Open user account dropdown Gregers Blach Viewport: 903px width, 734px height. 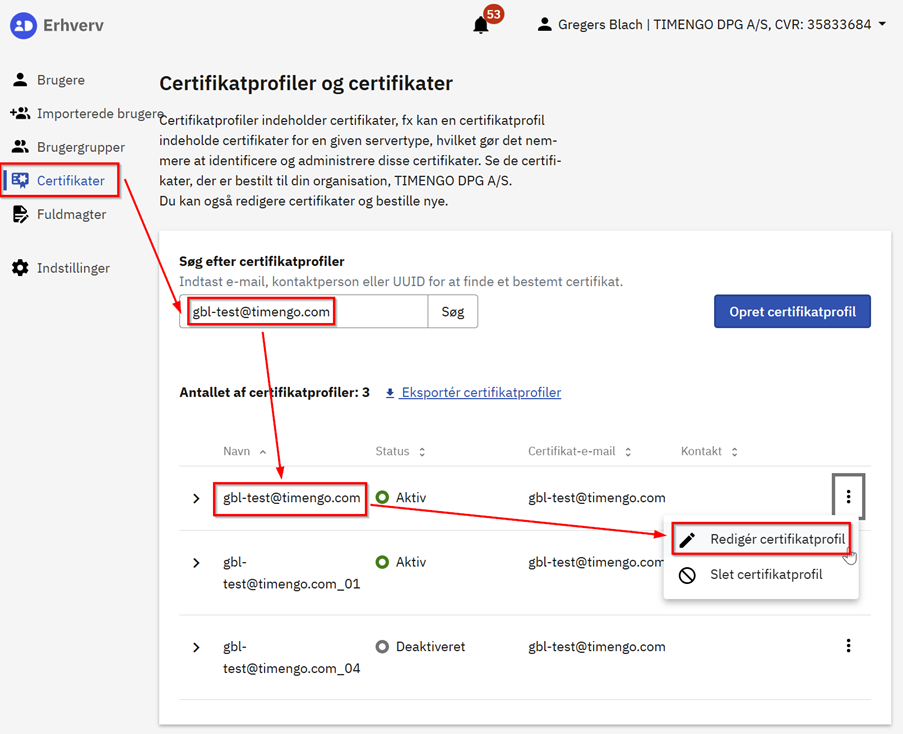pyautogui.click(x=712, y=25)
